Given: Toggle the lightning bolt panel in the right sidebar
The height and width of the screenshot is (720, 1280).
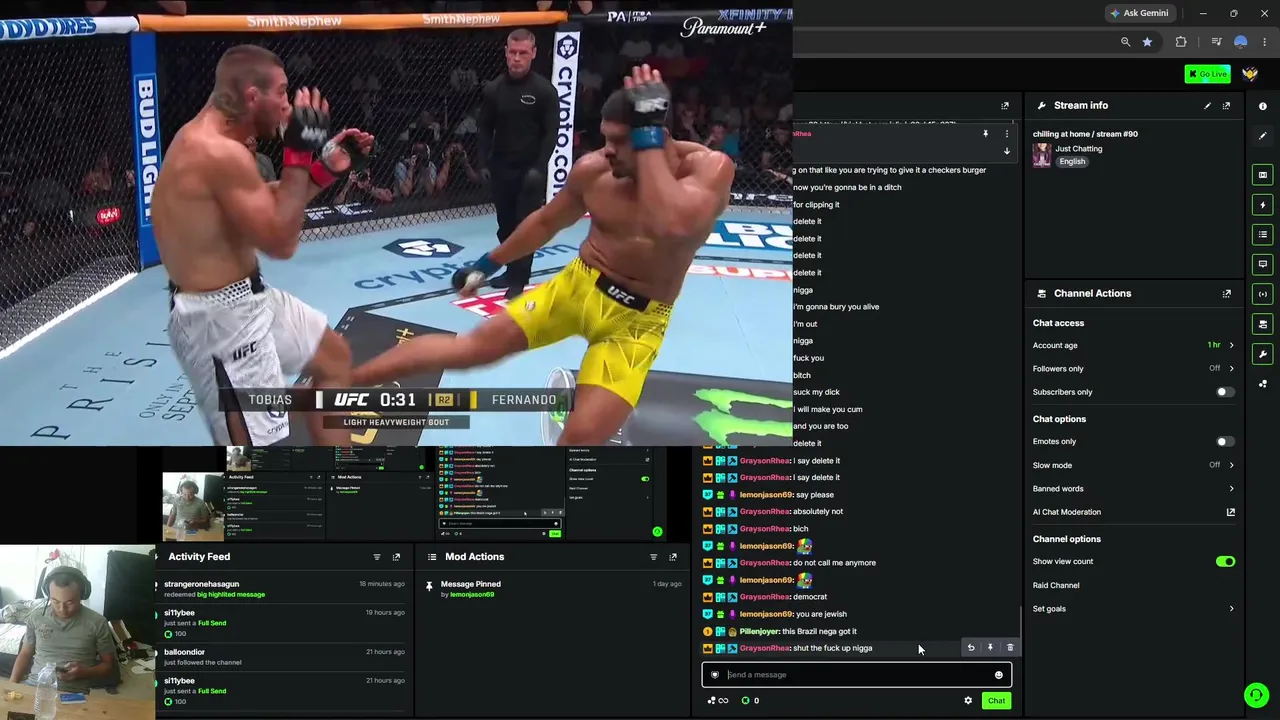Looking at the screenshot, I should click(x=1263, y=205).
